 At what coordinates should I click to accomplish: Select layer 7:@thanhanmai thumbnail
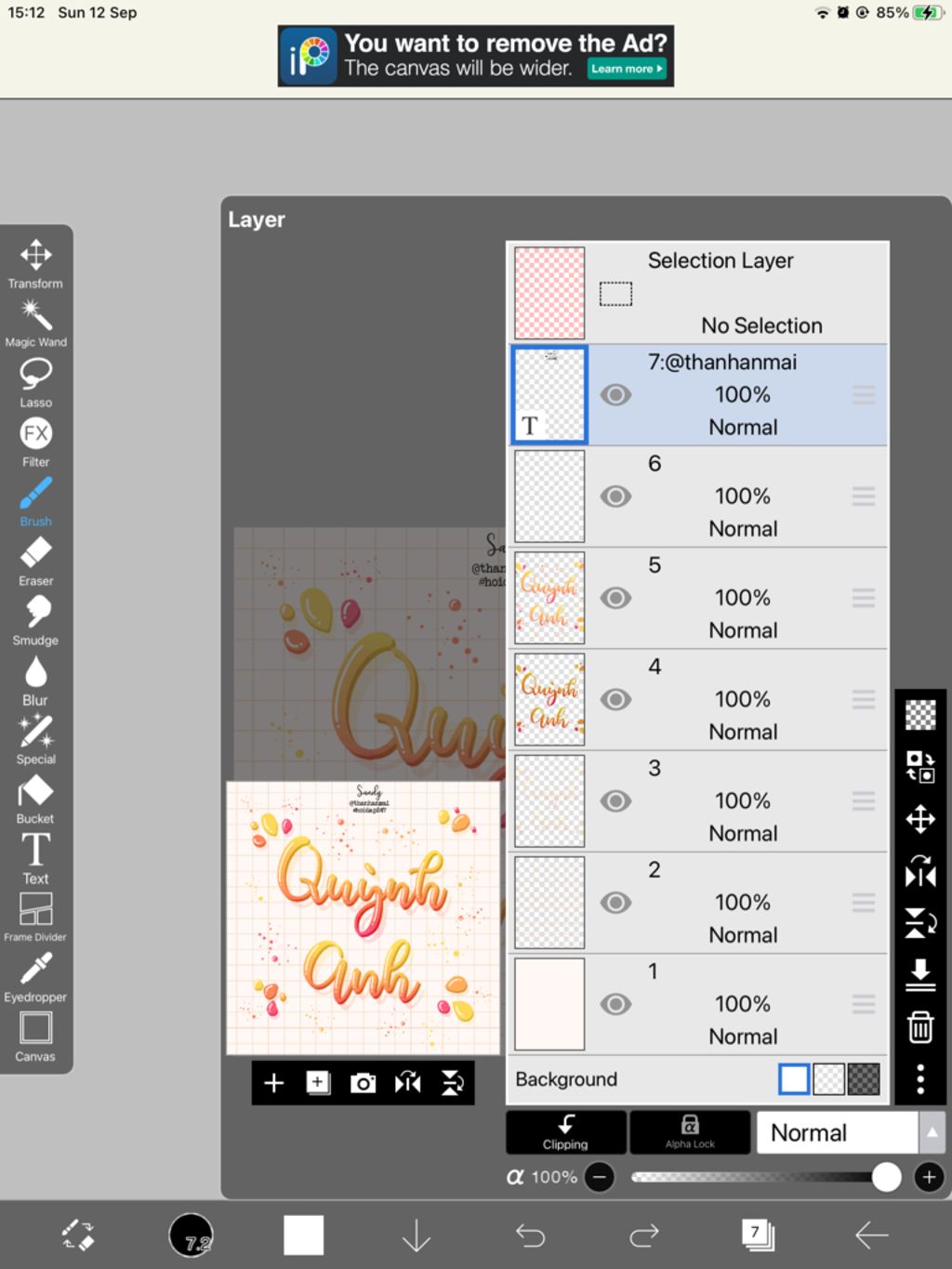[x=549, y=395]
